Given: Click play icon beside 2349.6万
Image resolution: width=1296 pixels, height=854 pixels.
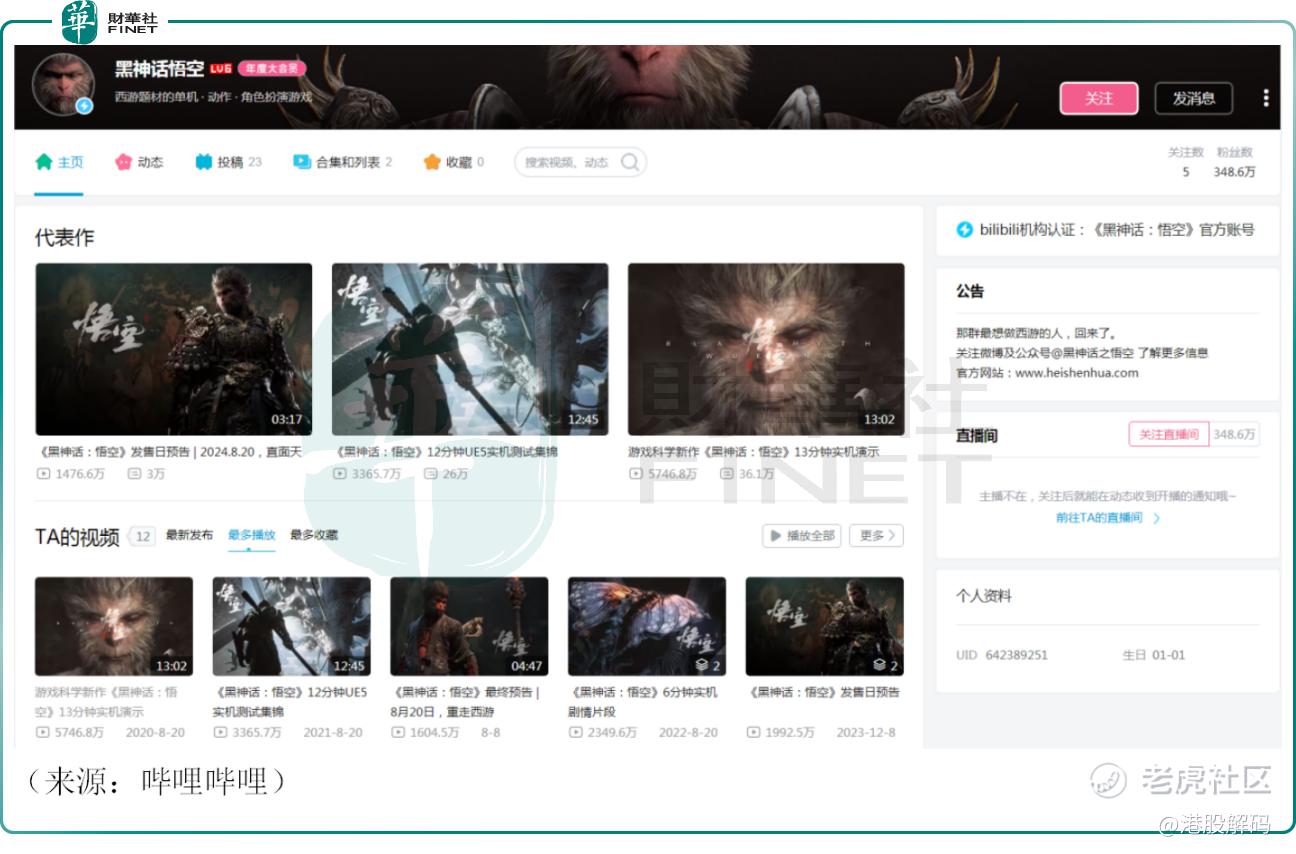Looking at the screenshot, I should [x=575, y=733].
